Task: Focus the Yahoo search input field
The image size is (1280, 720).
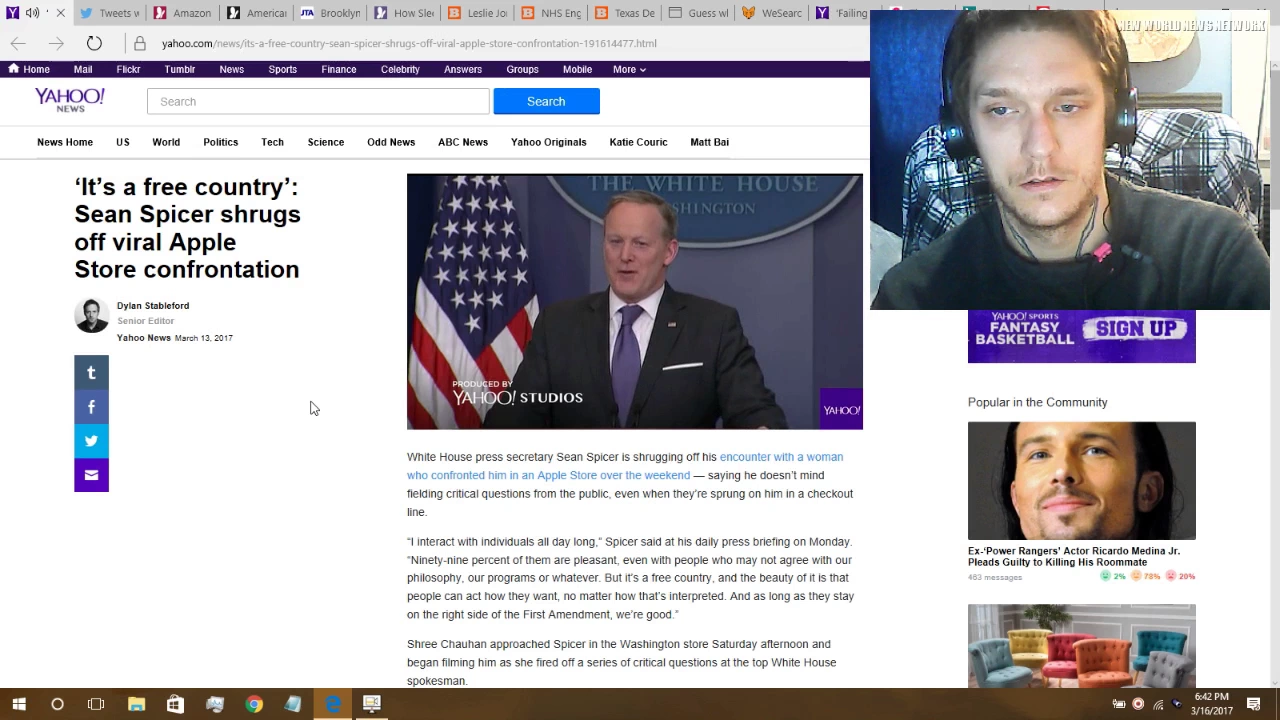Action: [318, 101]
